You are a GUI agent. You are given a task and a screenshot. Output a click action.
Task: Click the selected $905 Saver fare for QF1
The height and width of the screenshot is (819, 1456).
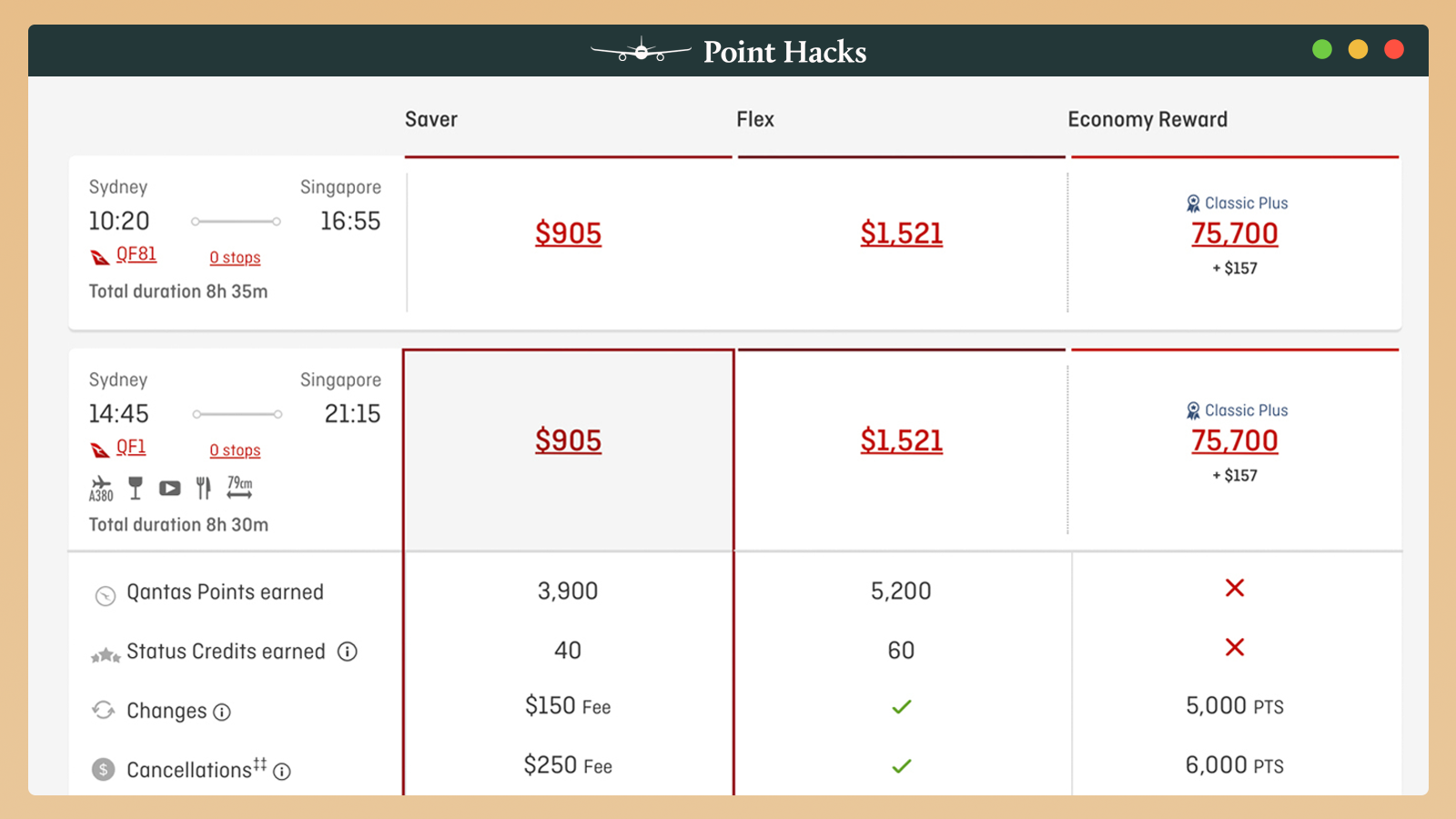[568, 441]
